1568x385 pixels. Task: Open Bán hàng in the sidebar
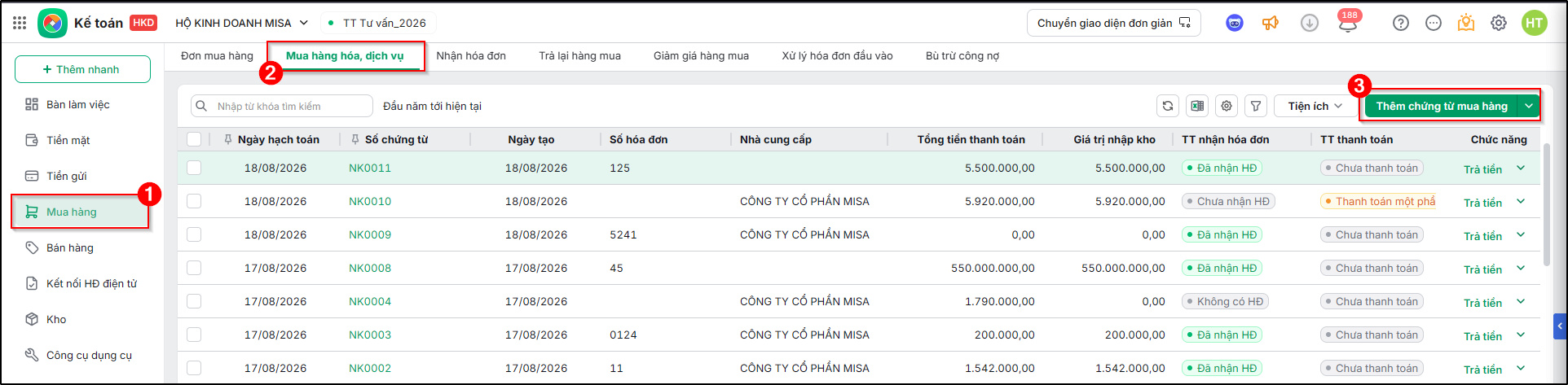[x=70, y=247]
